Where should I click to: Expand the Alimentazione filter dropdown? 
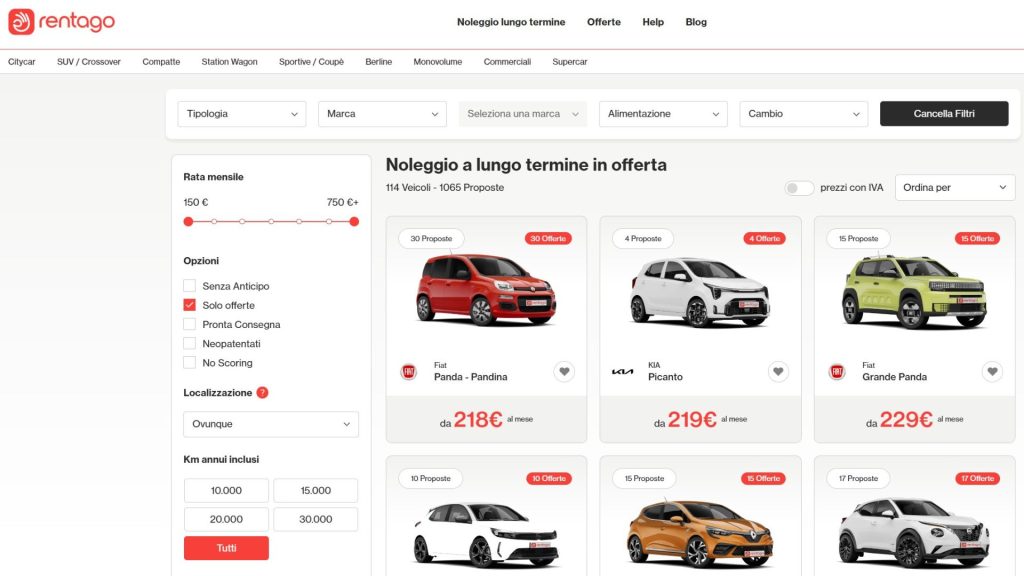click(662, 113)
